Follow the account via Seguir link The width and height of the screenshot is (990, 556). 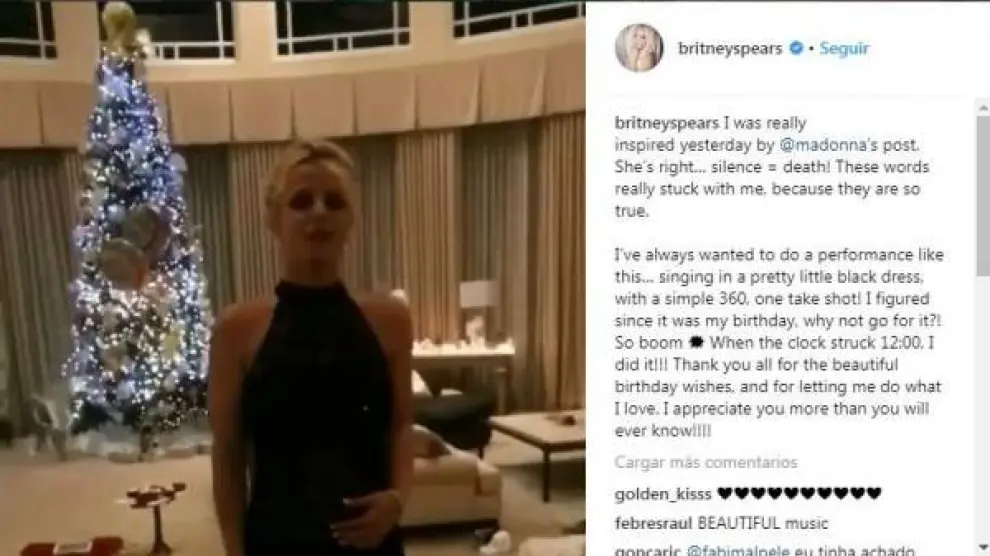tap(844, 49)
